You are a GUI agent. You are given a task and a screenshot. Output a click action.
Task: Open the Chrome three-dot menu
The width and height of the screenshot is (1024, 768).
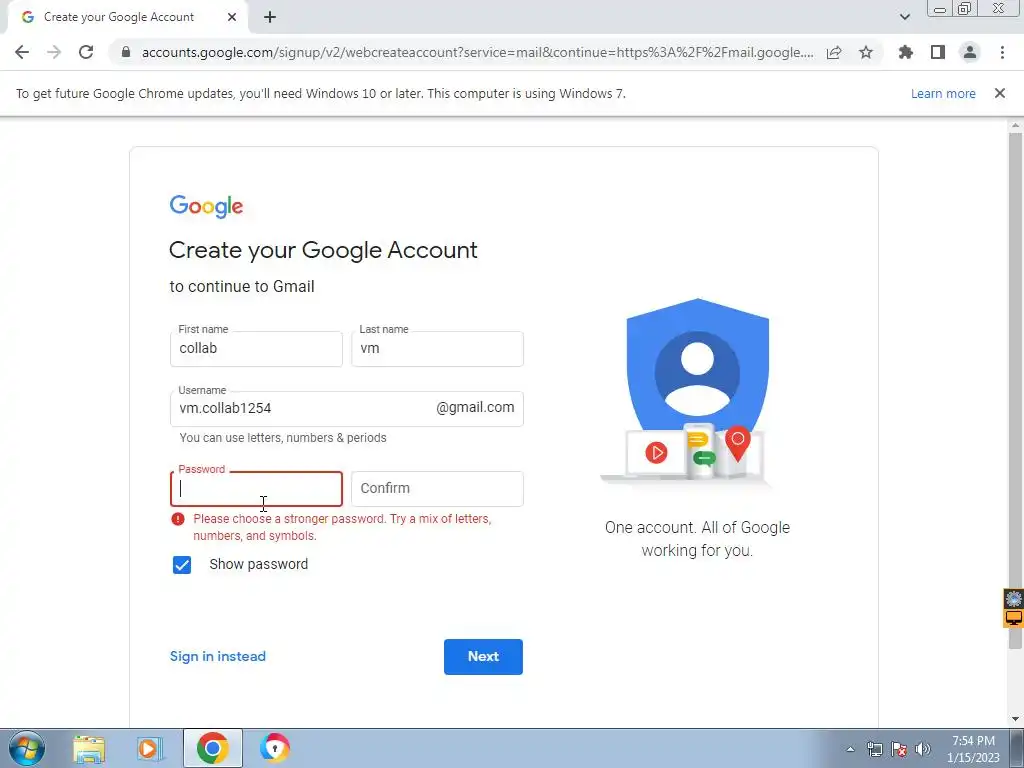(x=1002, y=52)
